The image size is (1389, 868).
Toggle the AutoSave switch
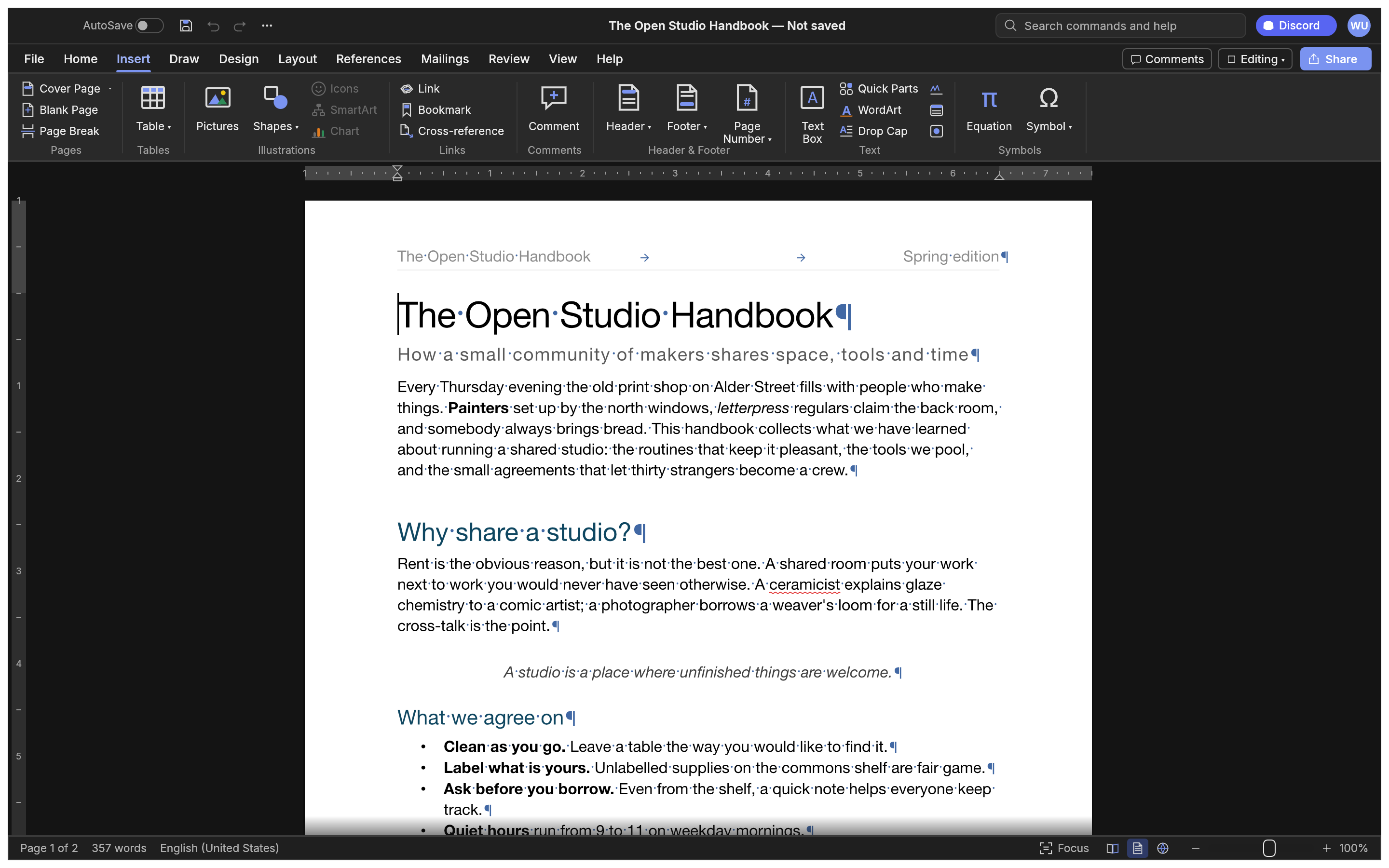[149, 25]
